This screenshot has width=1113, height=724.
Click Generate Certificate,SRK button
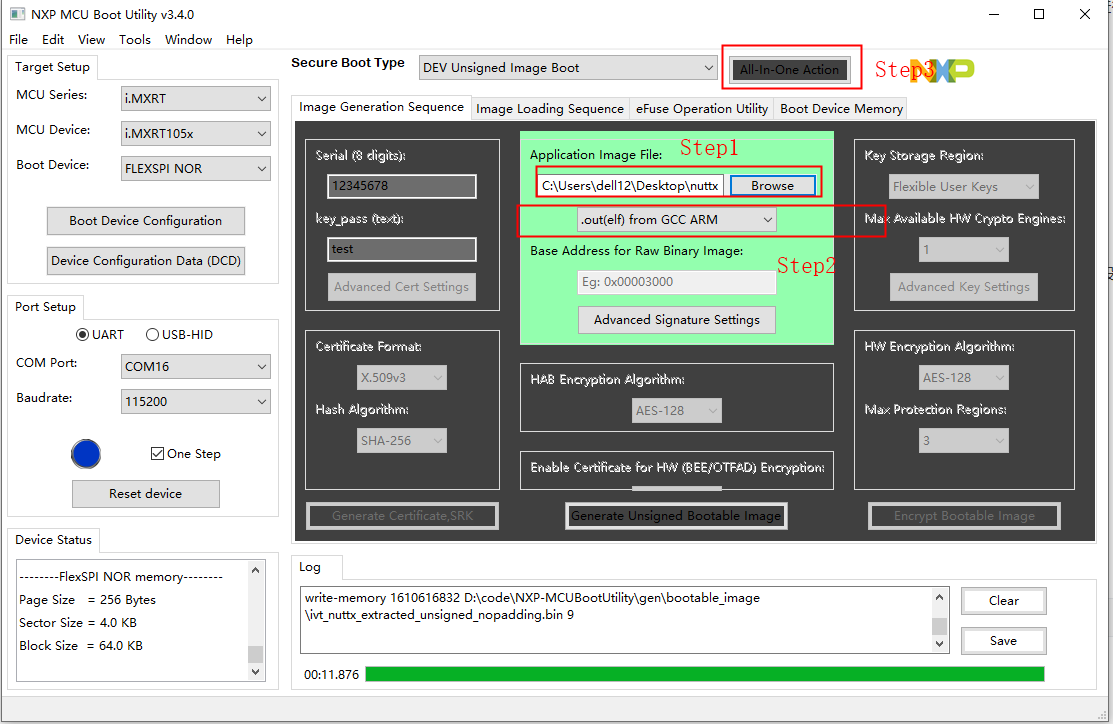click(x=402, y=516)
